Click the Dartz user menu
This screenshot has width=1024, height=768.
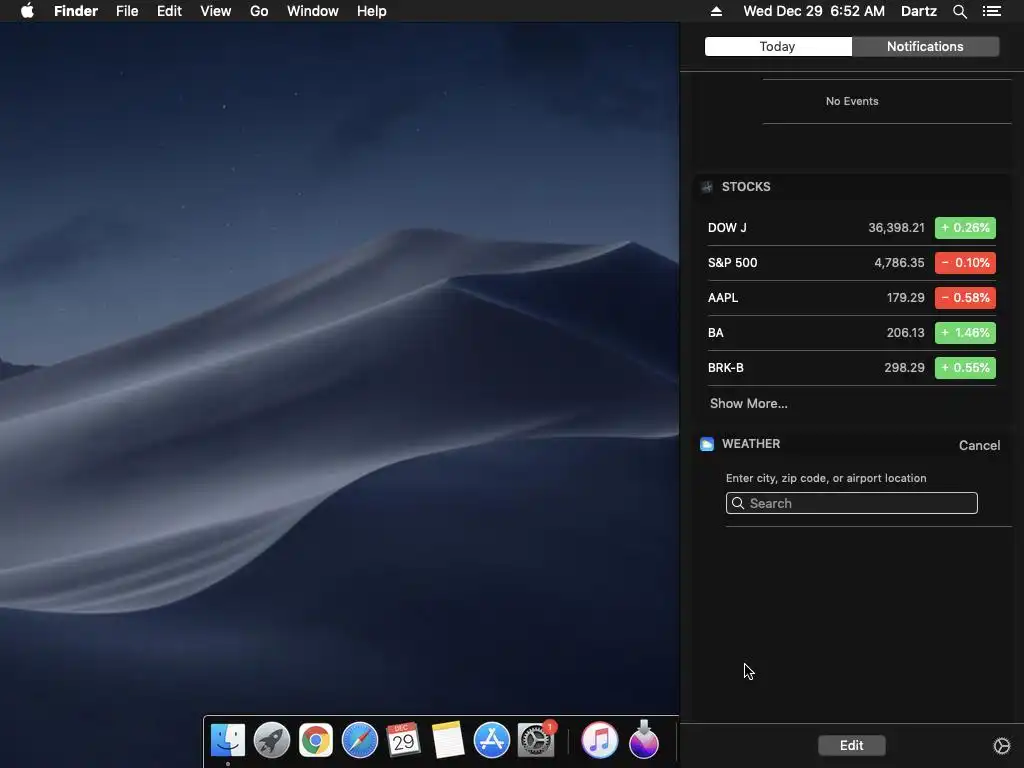click(x=919, y=11)
